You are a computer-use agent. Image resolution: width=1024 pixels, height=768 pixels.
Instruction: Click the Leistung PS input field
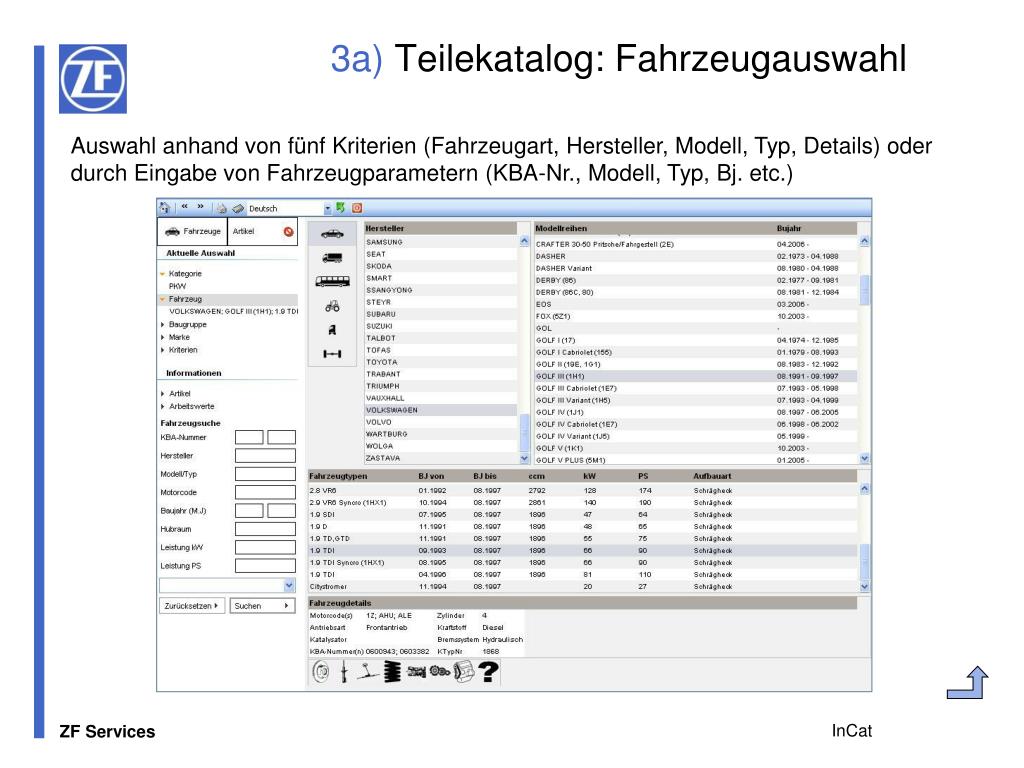pyautogui.click(x=265, y=566)
